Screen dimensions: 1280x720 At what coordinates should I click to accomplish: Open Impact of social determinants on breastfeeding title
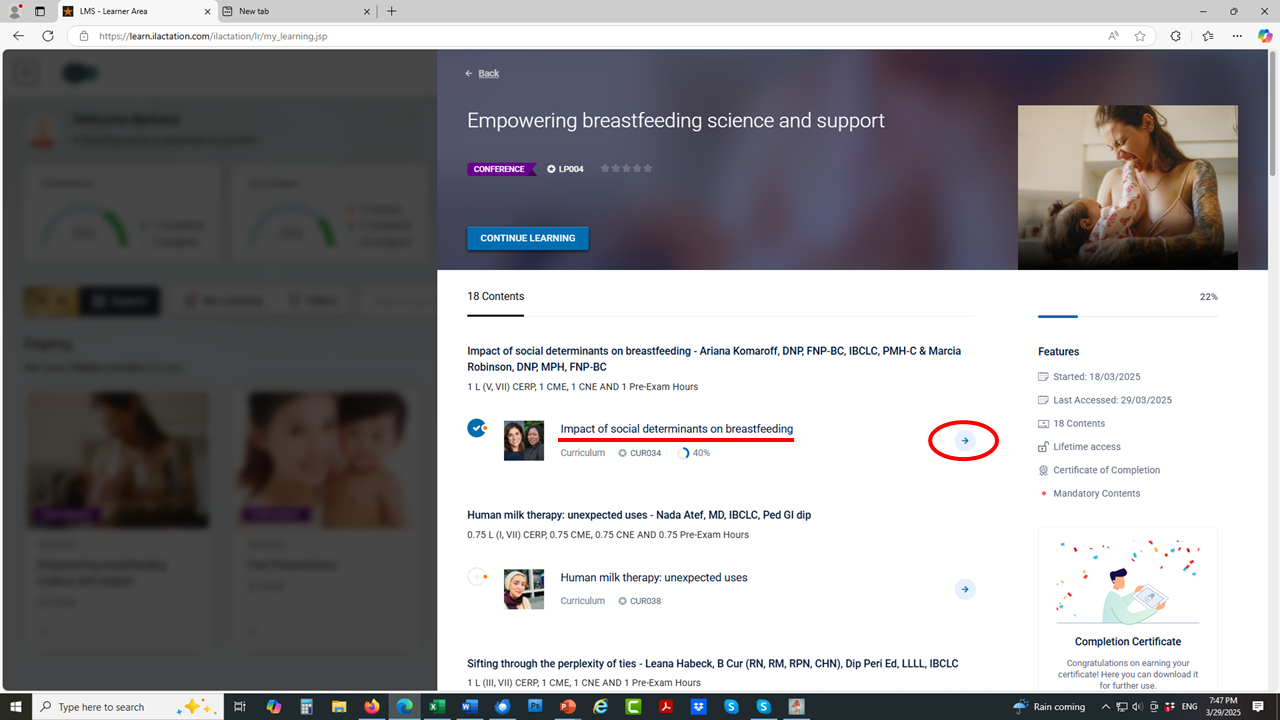point(677,429)
